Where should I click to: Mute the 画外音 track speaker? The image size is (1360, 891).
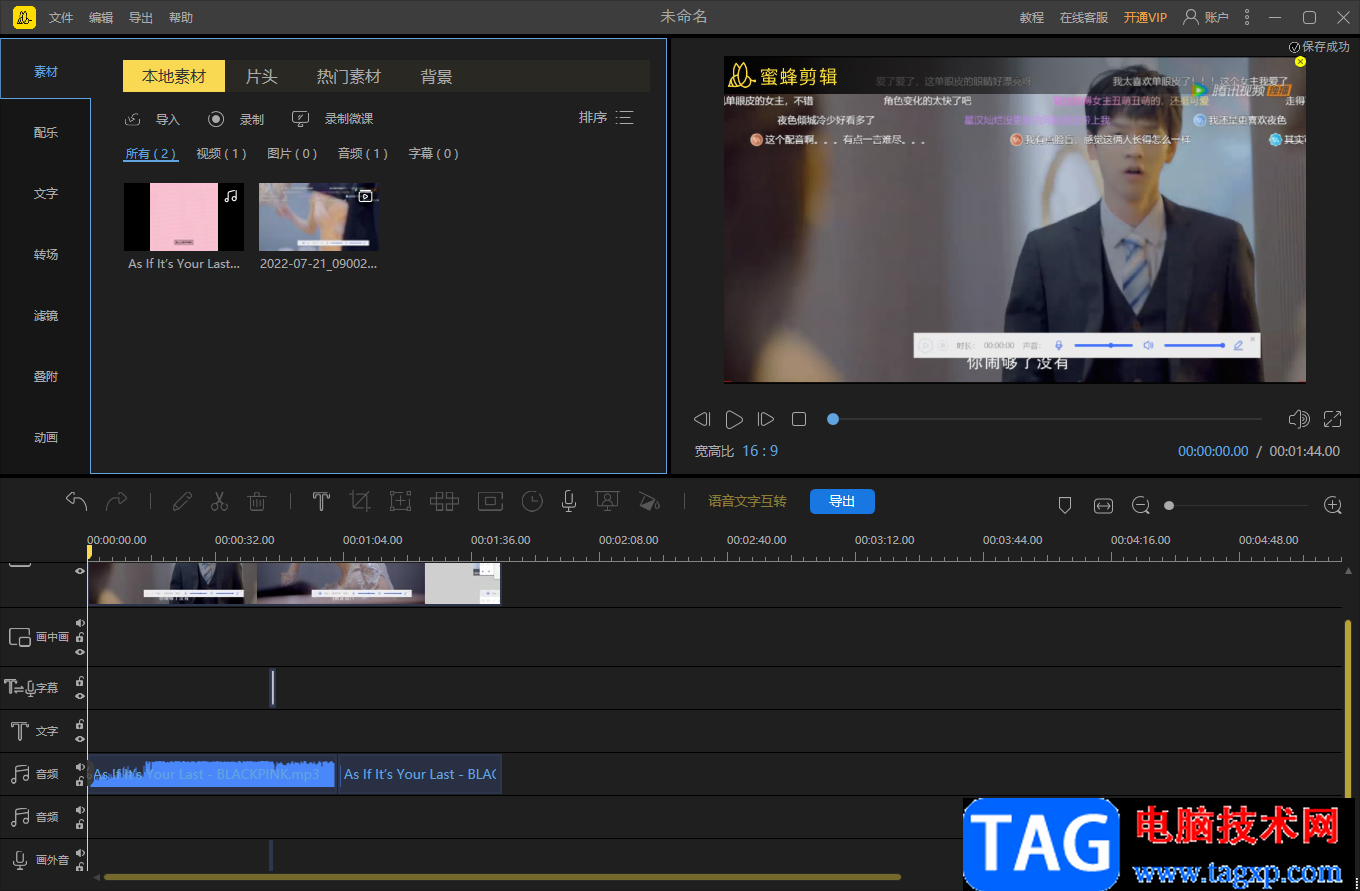pos(80,853)
